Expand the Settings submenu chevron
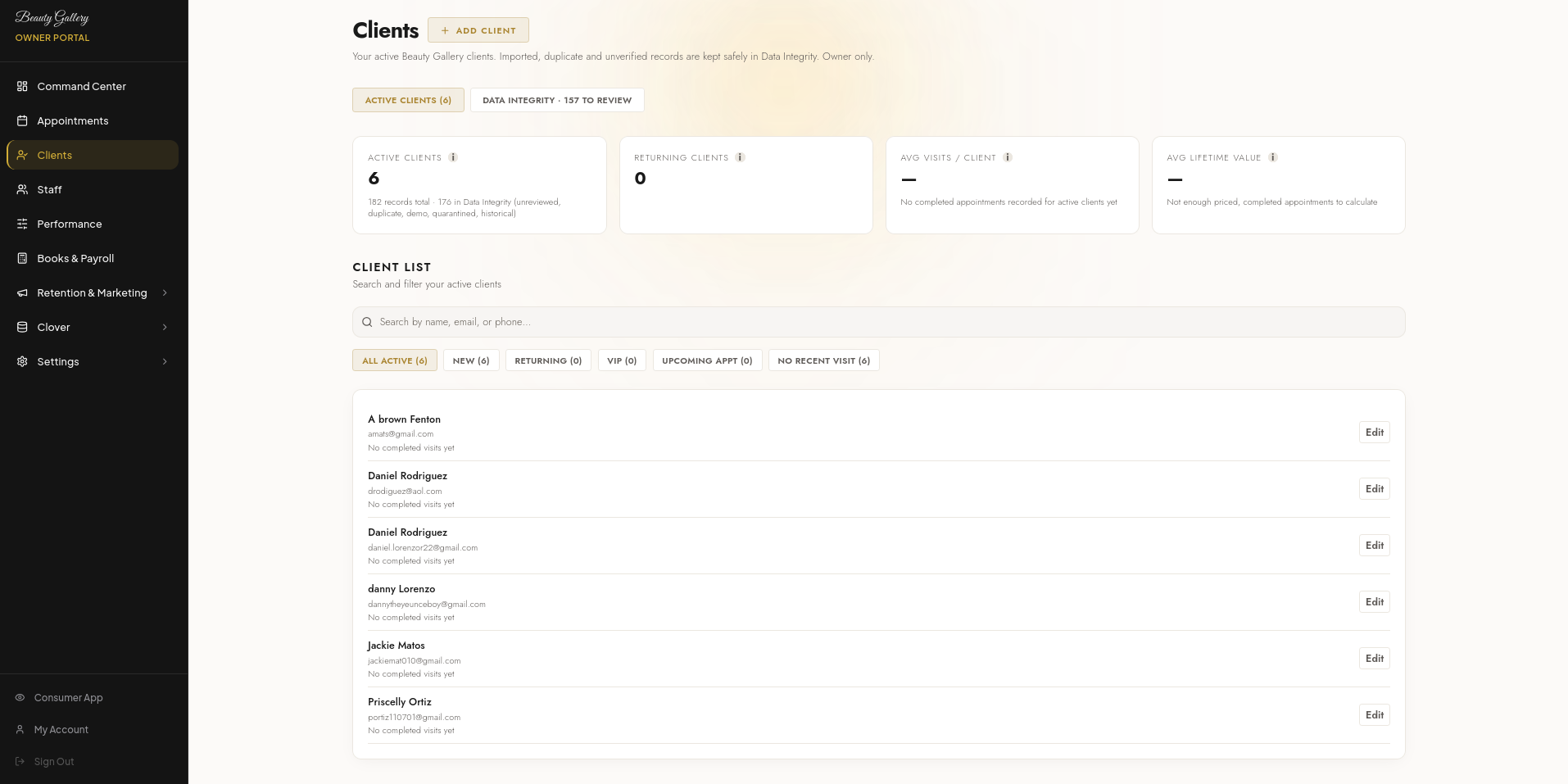 tap(165, 361)
